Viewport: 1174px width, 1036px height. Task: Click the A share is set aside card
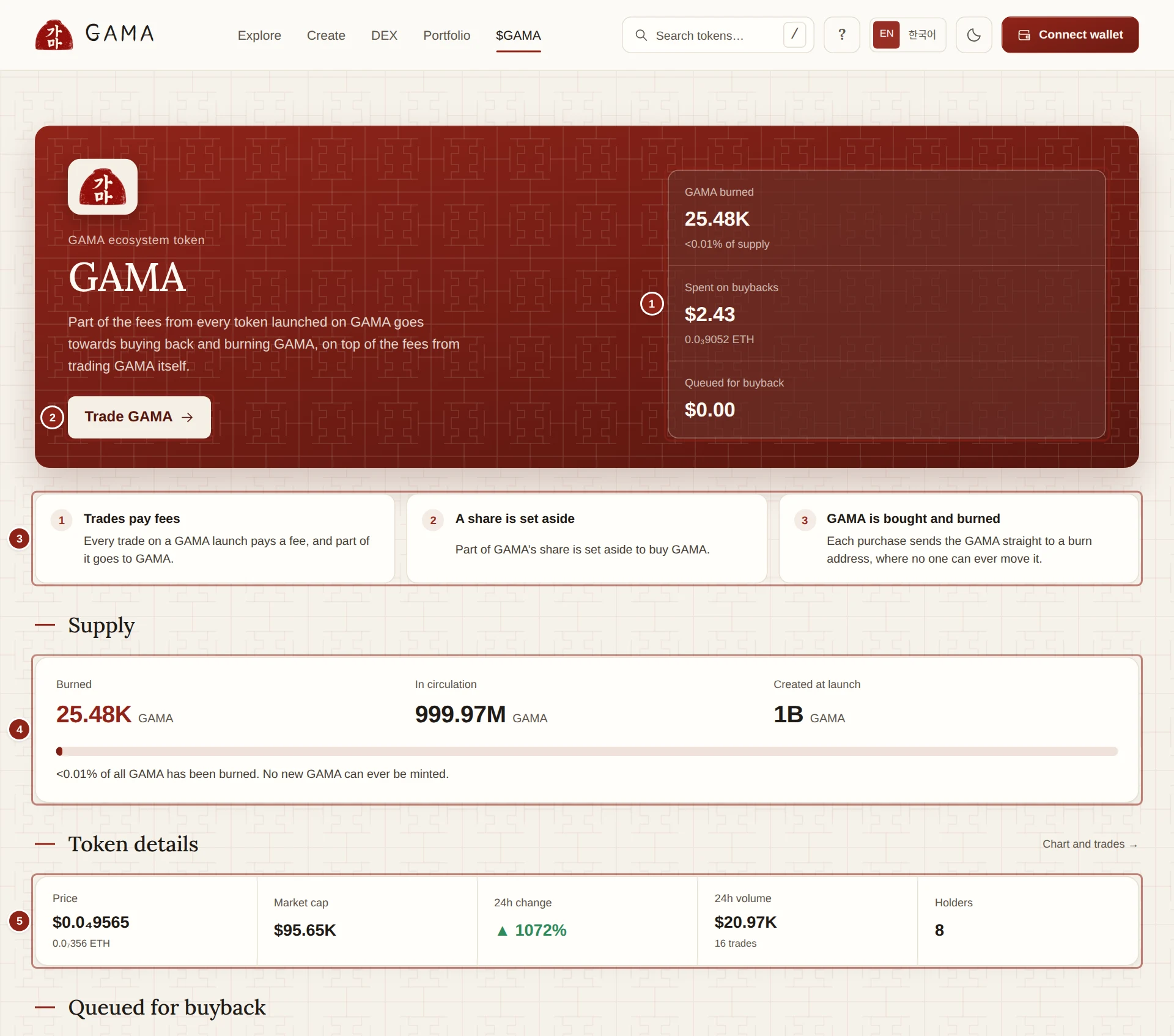pos(587,539)
